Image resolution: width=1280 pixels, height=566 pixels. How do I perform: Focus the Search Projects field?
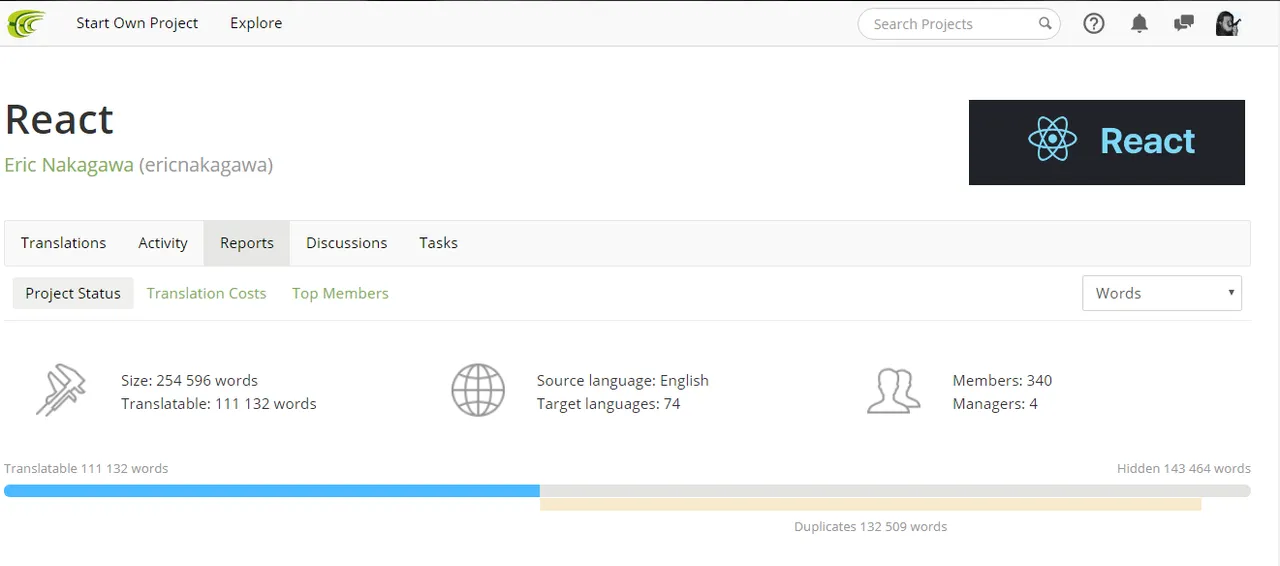(959, 24)
